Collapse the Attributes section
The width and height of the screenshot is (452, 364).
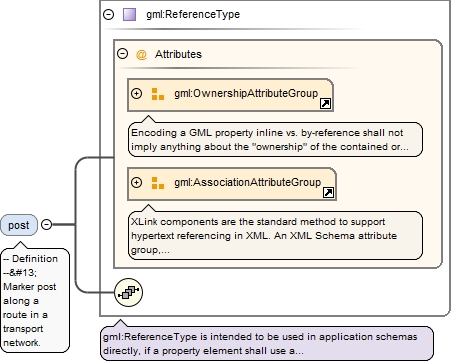click(x=123, y=54)
